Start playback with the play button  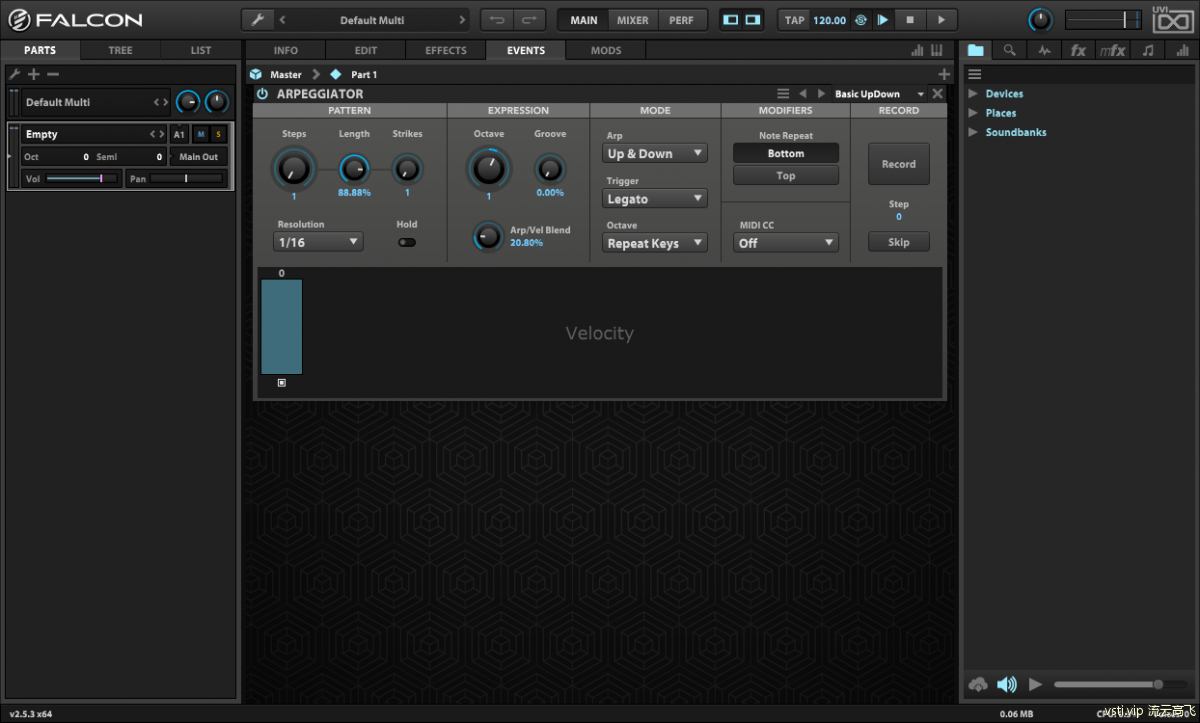[941, 20]
